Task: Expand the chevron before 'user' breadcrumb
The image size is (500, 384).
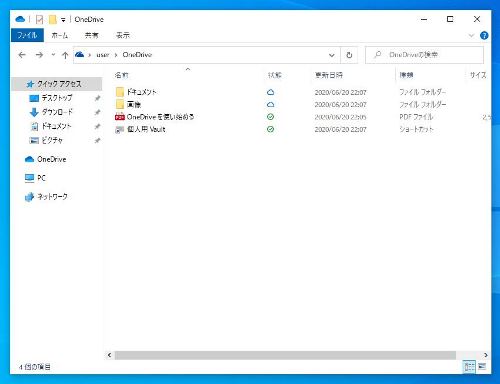Action: pos(90,55)
